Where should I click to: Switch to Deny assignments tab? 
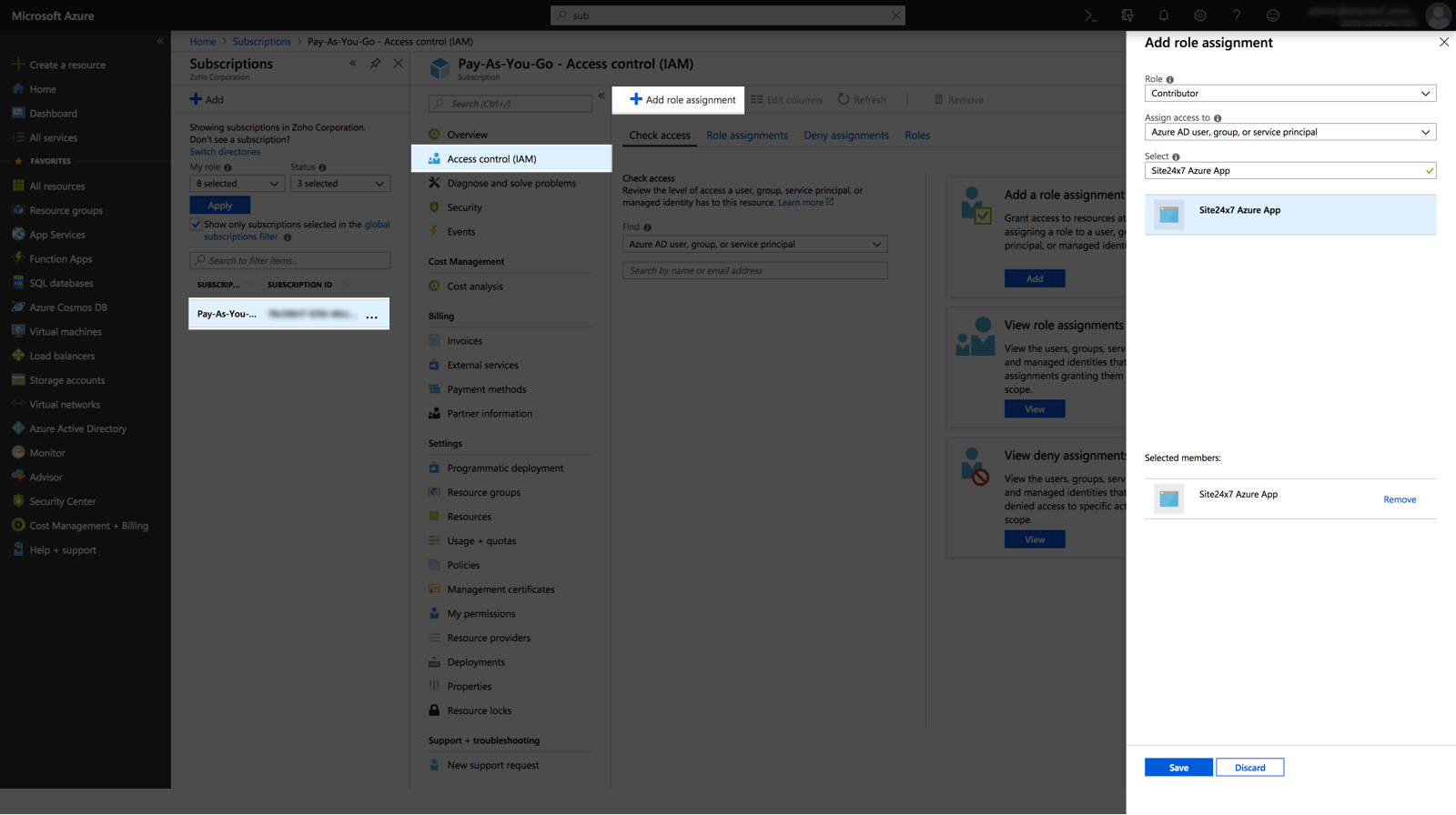click(x=846, y=136)
